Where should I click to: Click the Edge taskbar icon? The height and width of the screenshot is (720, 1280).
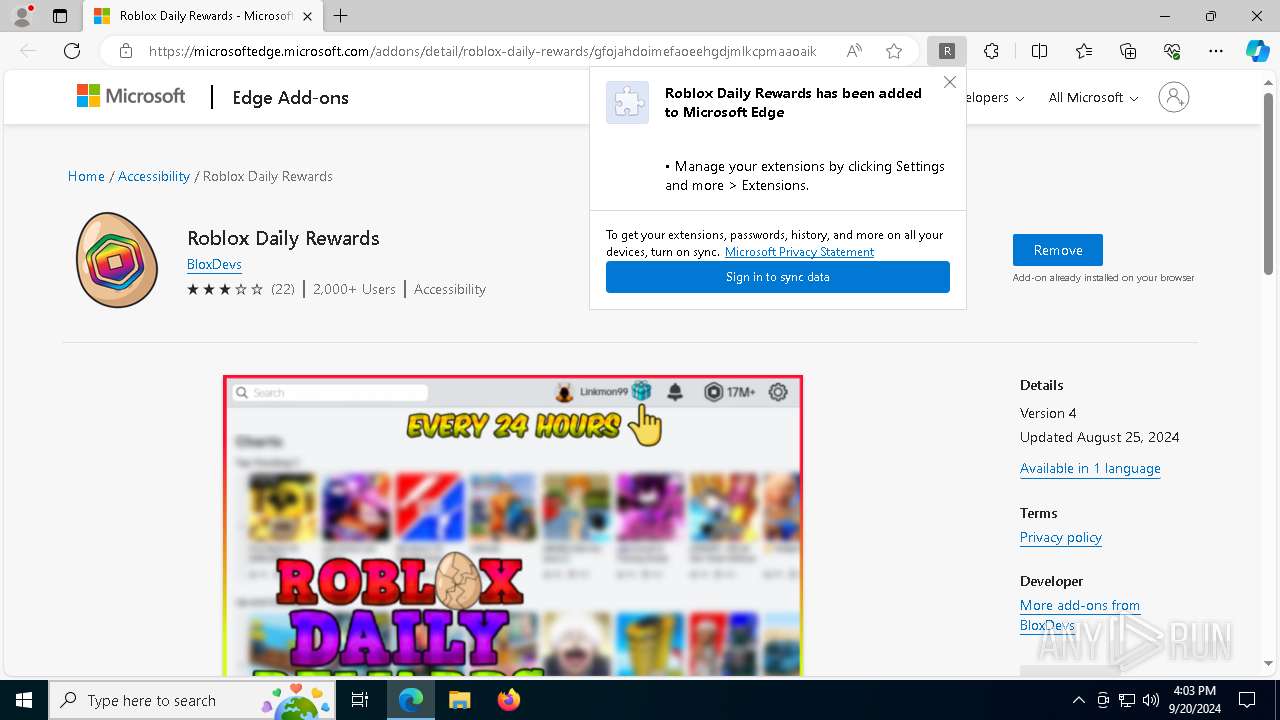(x=411, y=700)
